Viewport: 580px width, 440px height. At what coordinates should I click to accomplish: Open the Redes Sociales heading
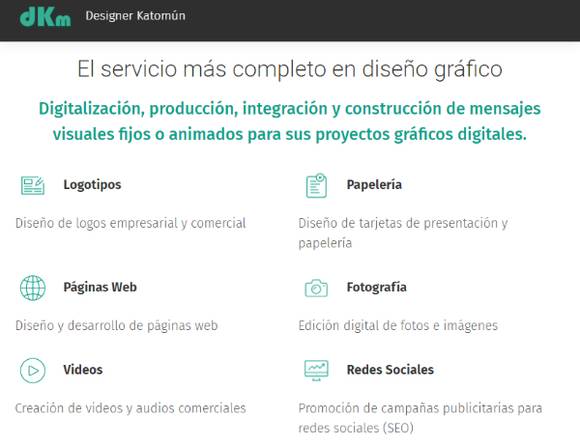coord(390,370)
